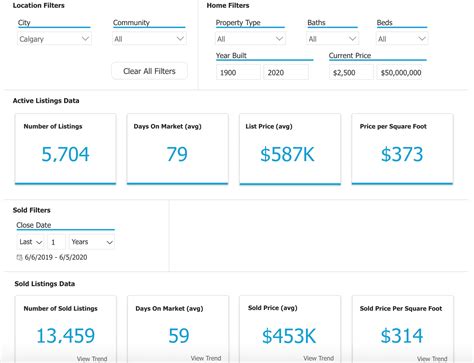
Task: Select active Days On Market card 79
Action: (x=177, y=149)
